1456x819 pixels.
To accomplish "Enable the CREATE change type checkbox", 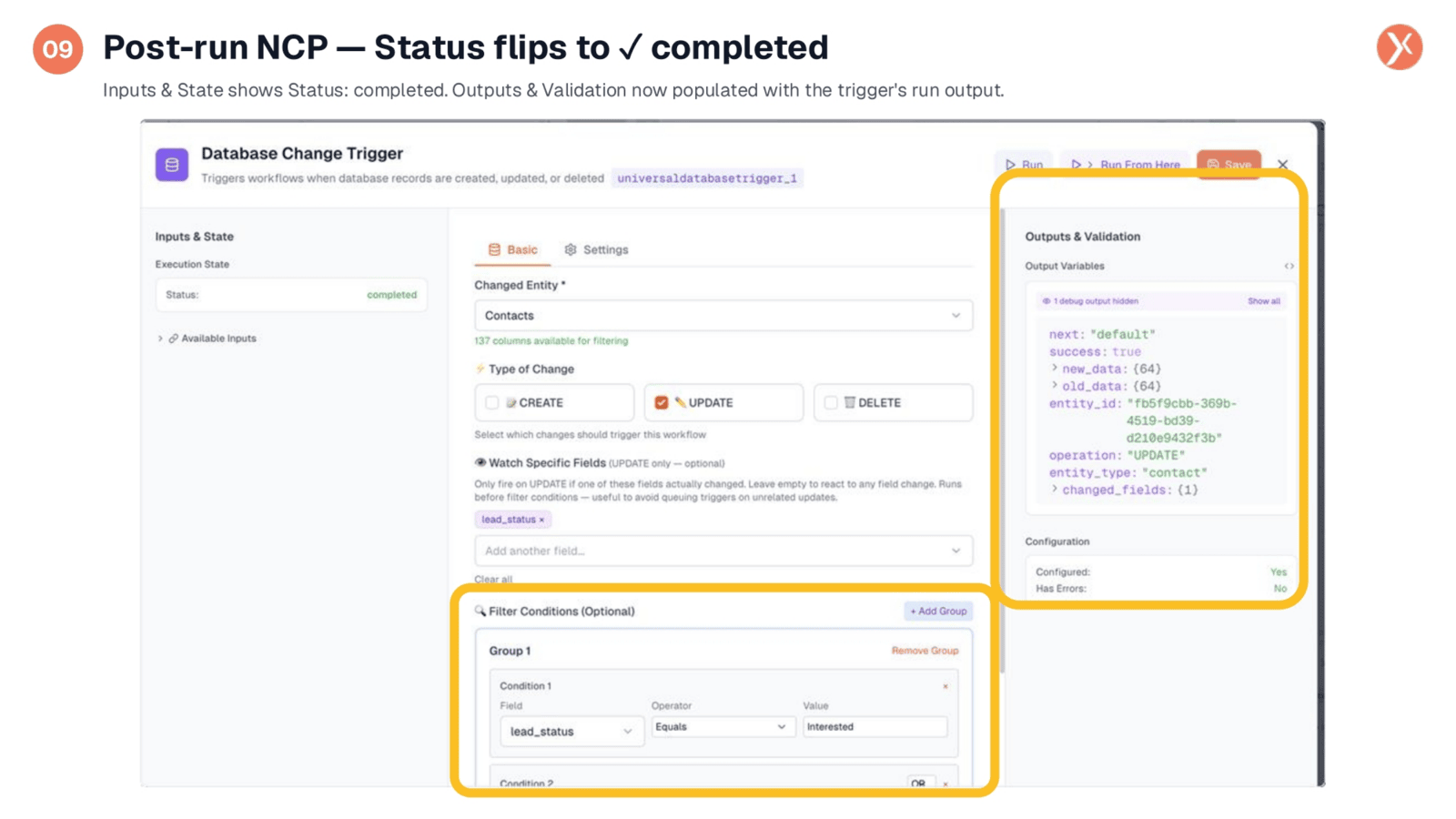I will tap(492, 402).
